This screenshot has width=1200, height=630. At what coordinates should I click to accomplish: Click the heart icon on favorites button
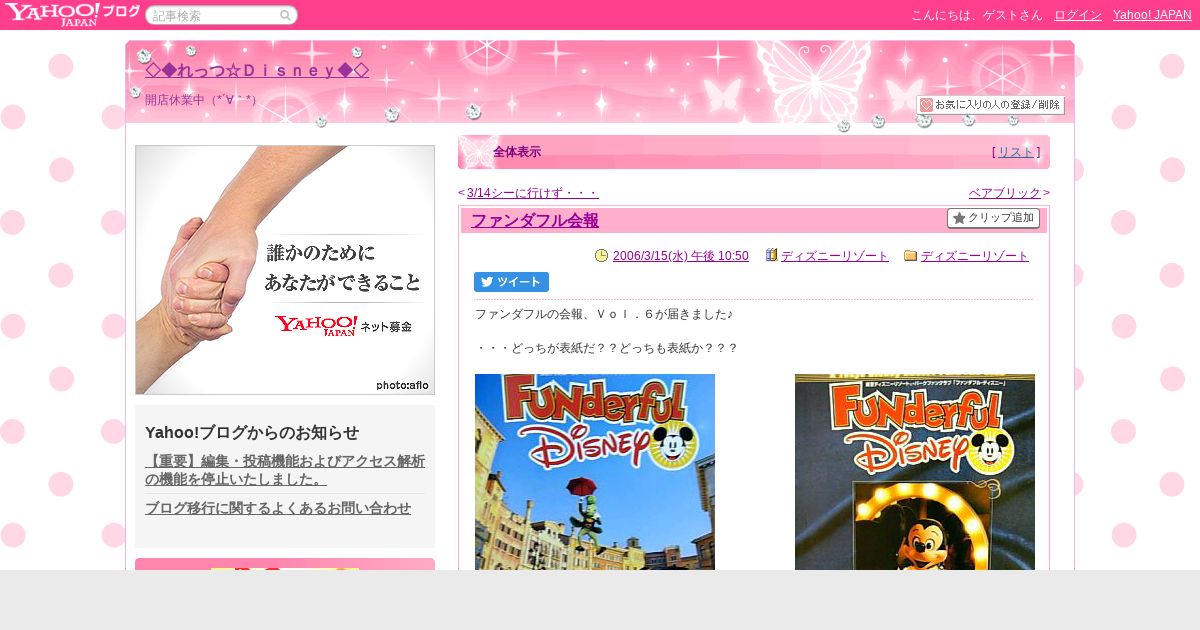926,105
